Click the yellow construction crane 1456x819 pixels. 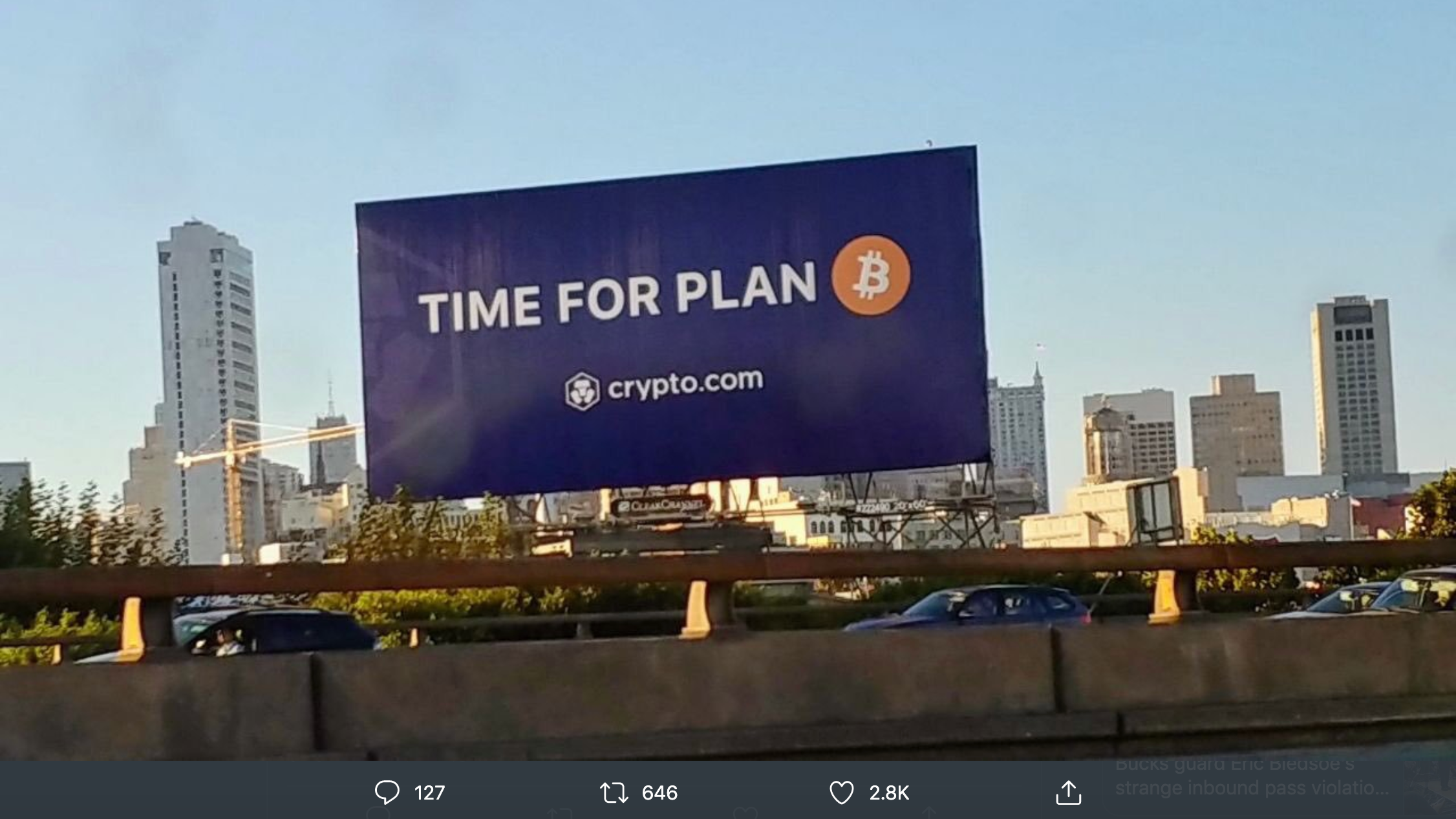259,472
